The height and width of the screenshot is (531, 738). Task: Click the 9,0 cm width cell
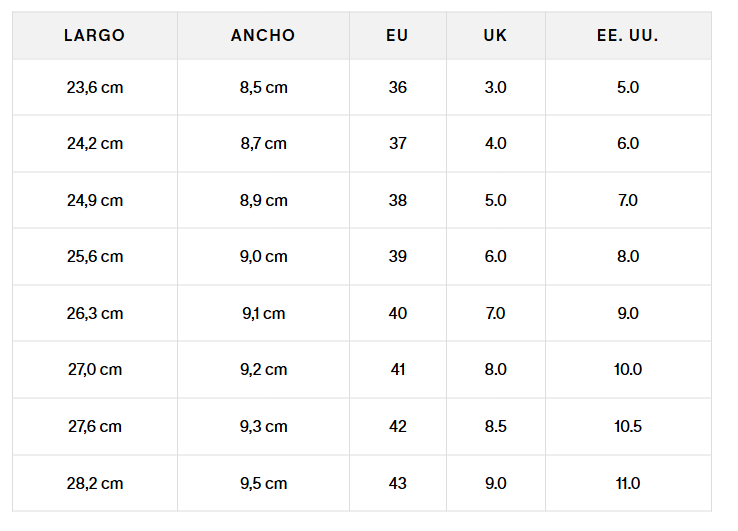[263, 256]
